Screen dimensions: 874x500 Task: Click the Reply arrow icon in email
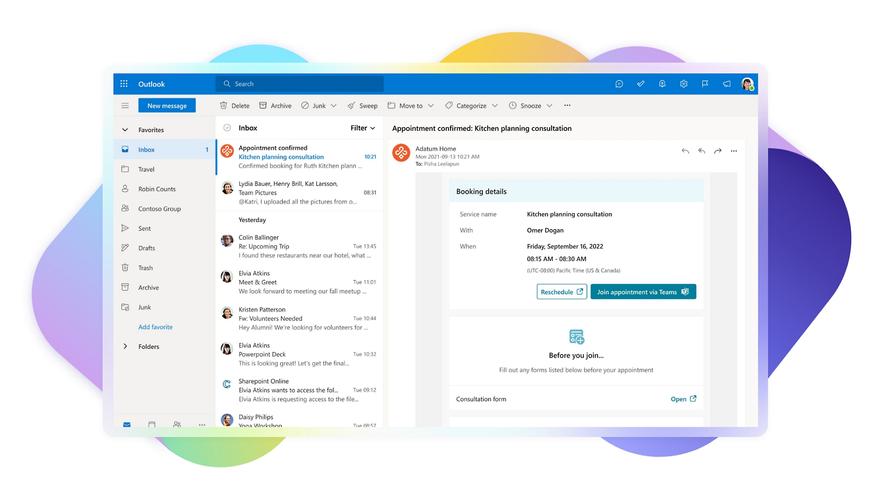click(685, 151)
